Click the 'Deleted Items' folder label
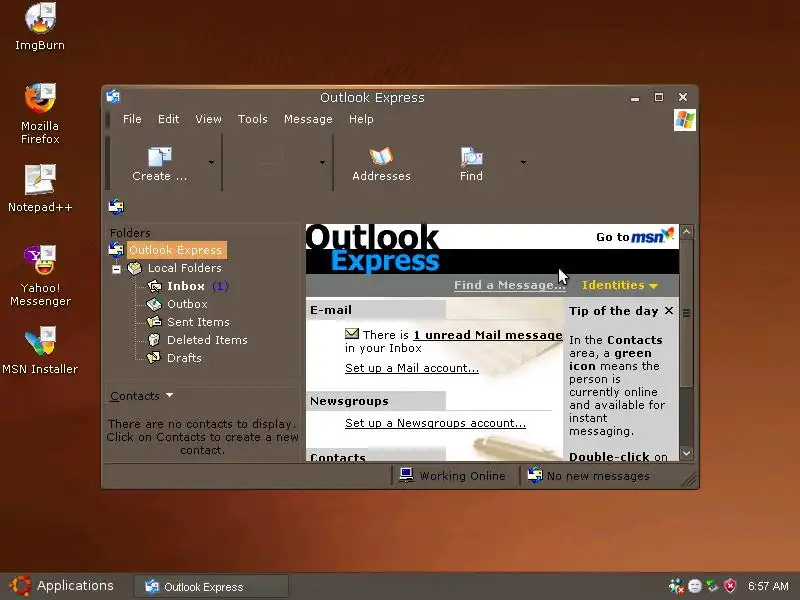Screen dimensions: 800x600 (207, 340)
